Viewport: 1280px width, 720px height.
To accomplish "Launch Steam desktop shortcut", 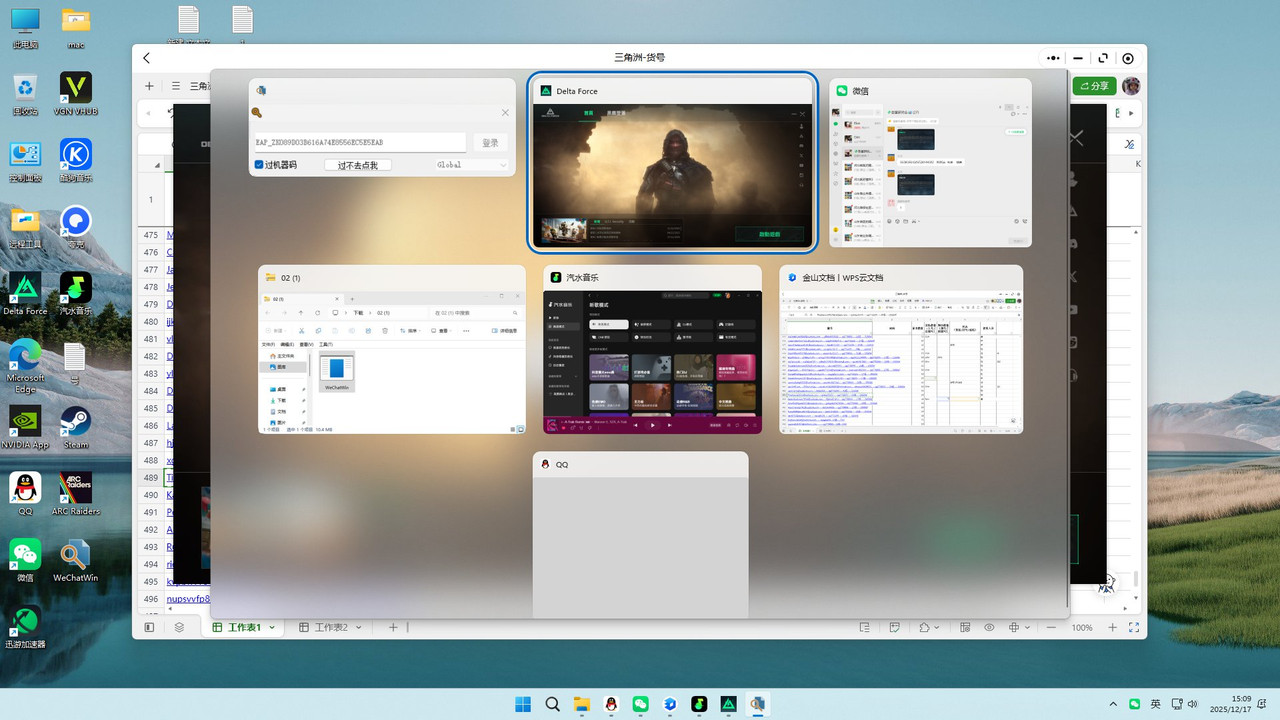I will [76, 428].
